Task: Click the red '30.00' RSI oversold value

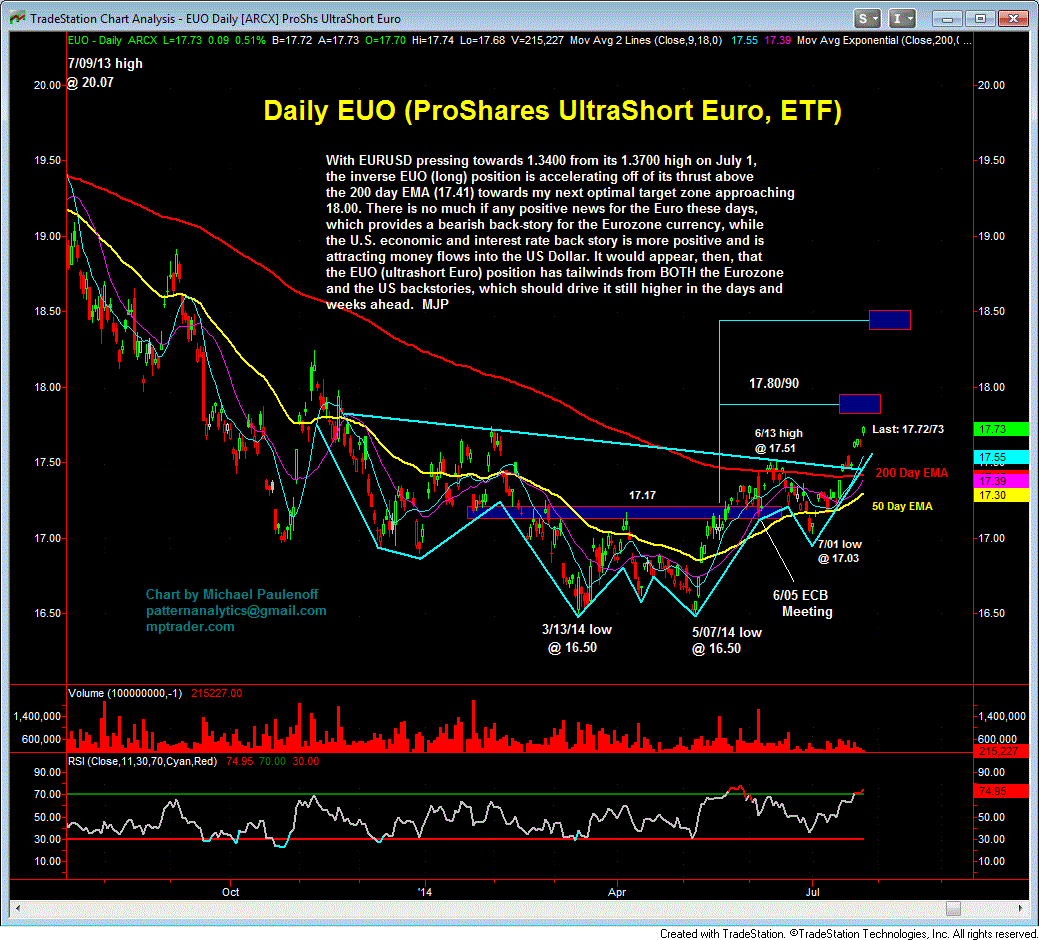Action: [x=305, y=761]
